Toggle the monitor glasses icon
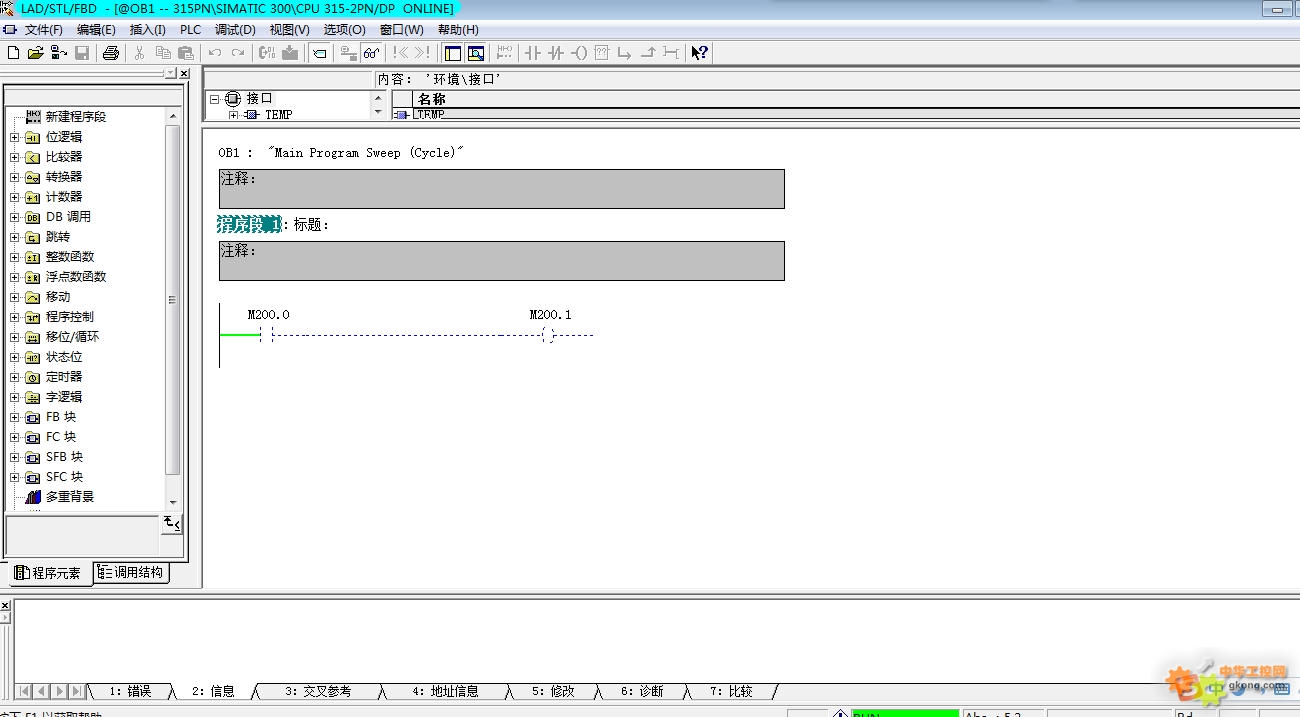The image size is (1300, 717). pyautogui.click(x=371, y=53)
